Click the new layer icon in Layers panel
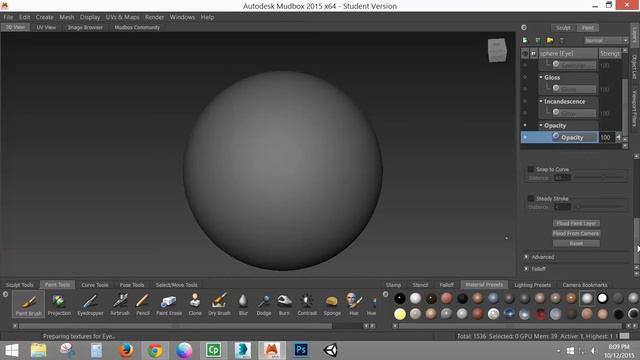The width and height of the screenshot is (640, 360). click(525, 40)
